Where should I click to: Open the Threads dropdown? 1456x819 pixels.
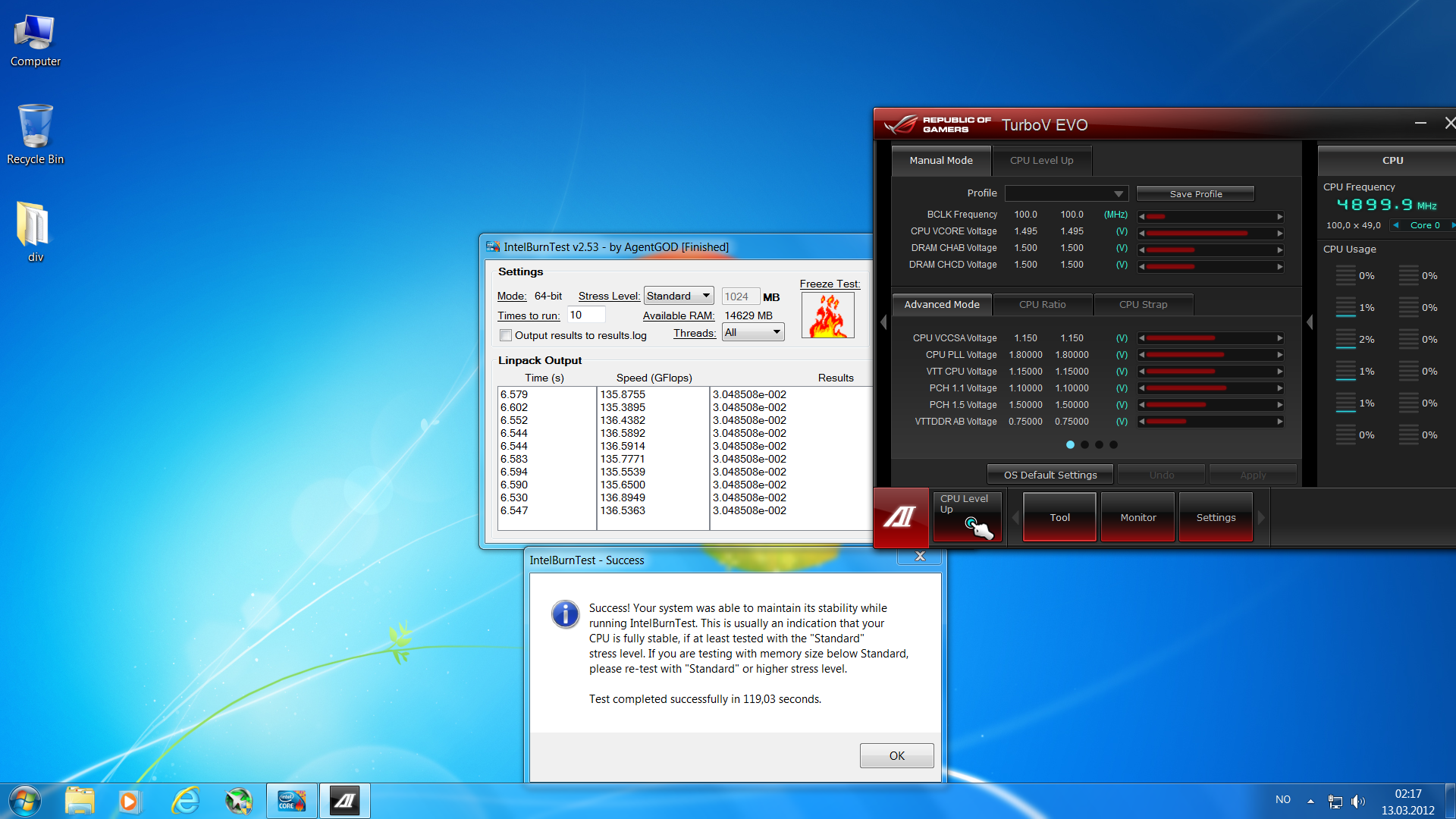pyautogui.click(x=753, y=332)
